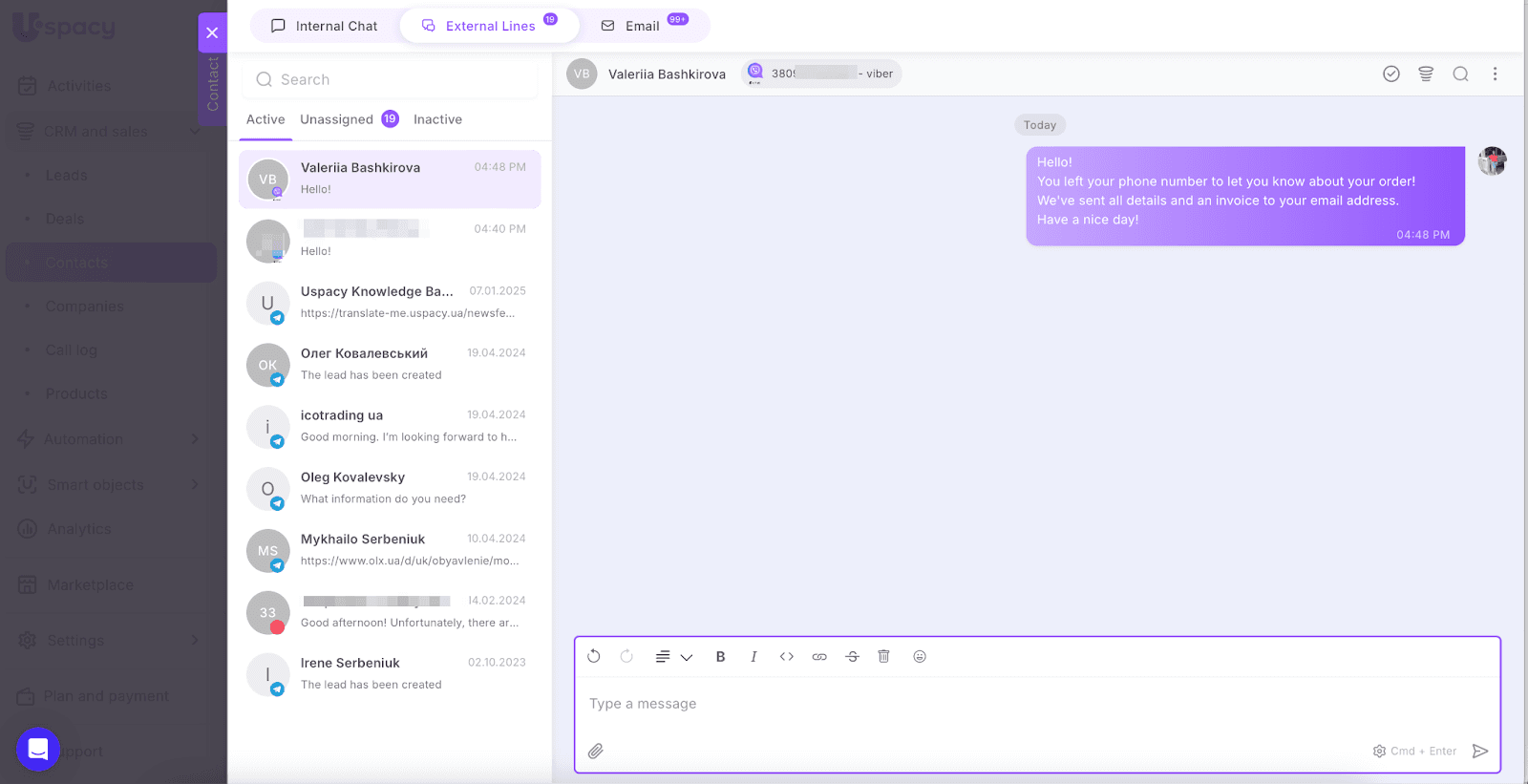1528x784 pixels.
Task: Open Oleg Kovalevsky conversation
Action: click(390, 488)
